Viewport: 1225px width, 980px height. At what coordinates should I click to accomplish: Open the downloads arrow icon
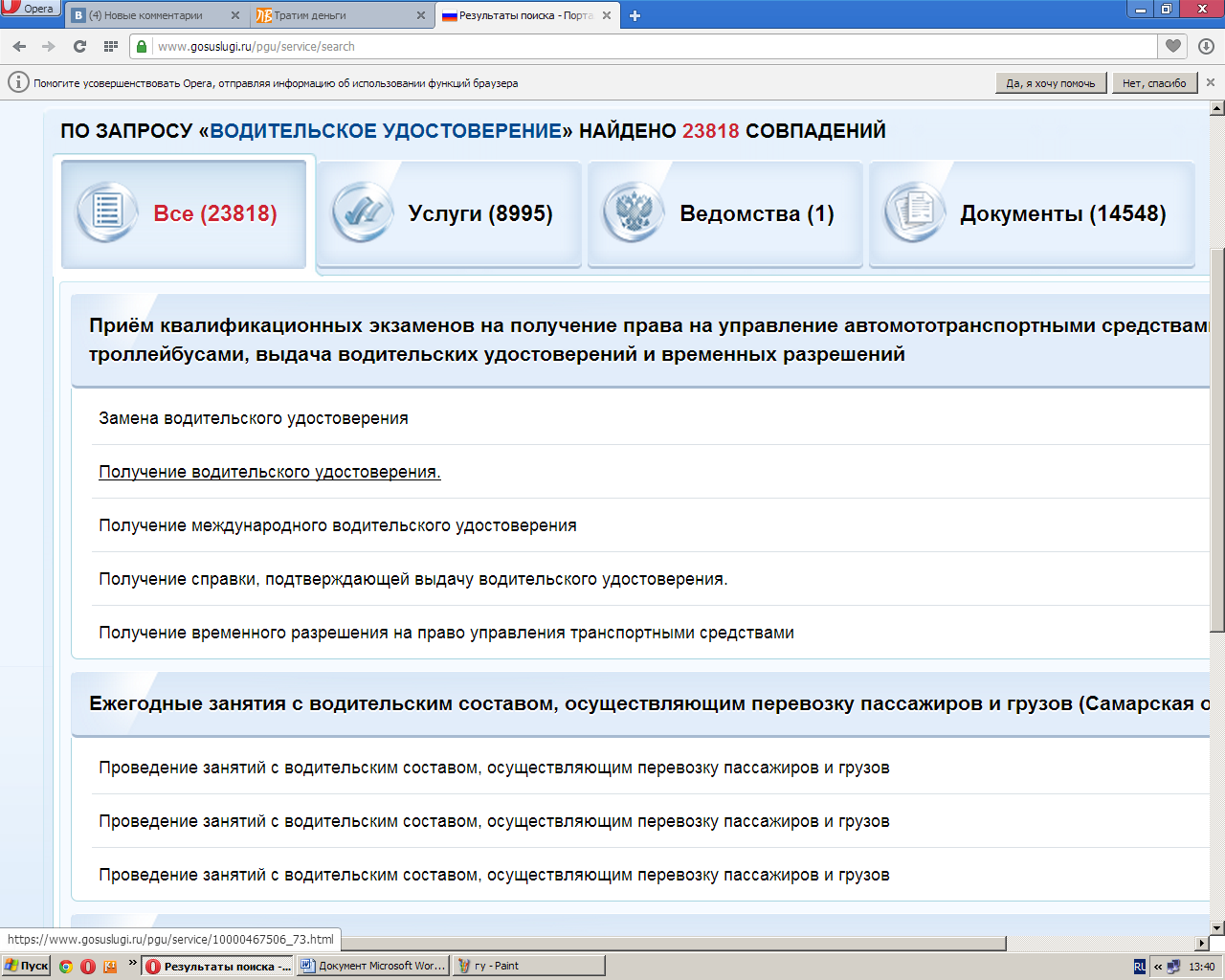pos(1206,46)
